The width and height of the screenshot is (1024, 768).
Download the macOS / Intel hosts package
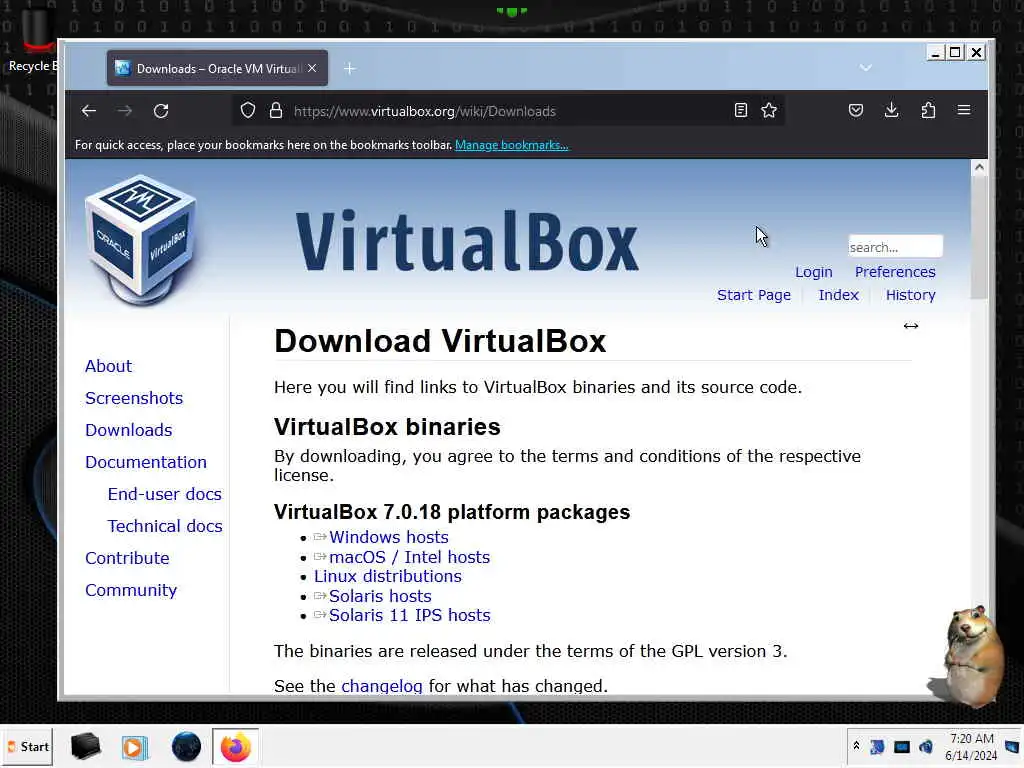[409, 557]
